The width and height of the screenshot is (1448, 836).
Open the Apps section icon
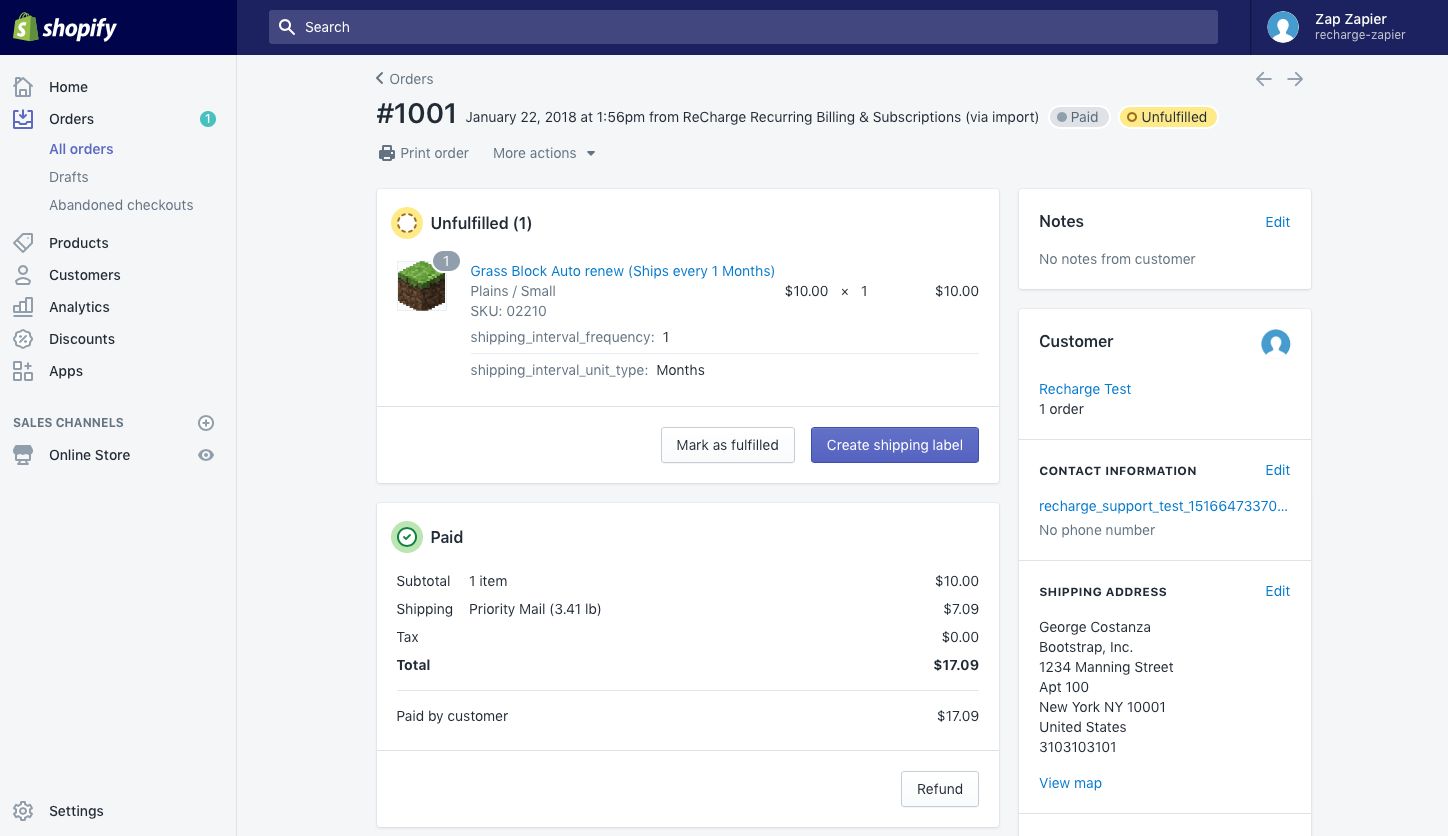click(22, 371)
